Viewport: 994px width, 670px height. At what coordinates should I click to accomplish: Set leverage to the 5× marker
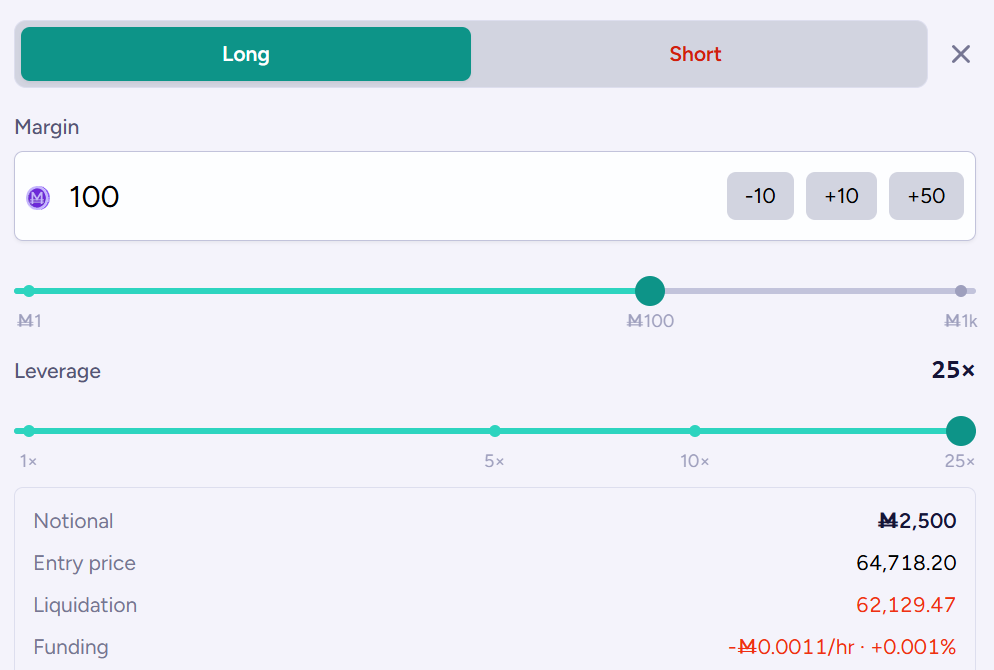click(495, 431)
